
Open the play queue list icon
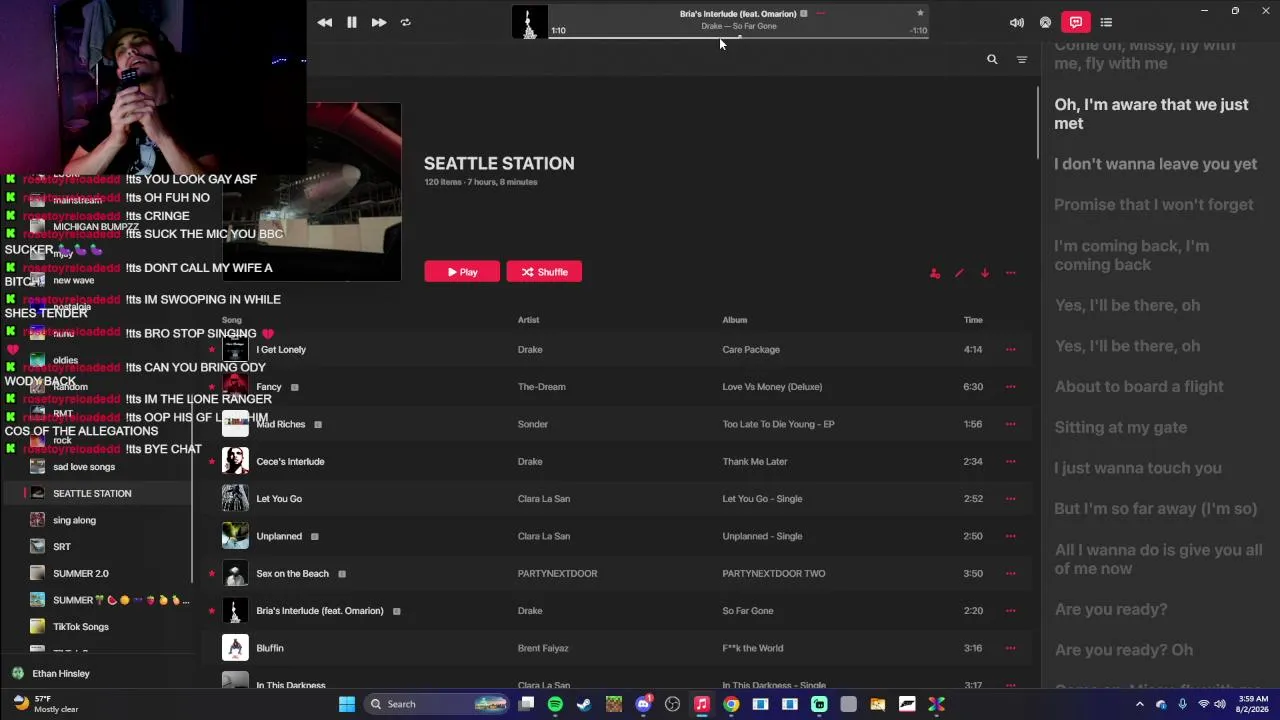coord(1106,22)
